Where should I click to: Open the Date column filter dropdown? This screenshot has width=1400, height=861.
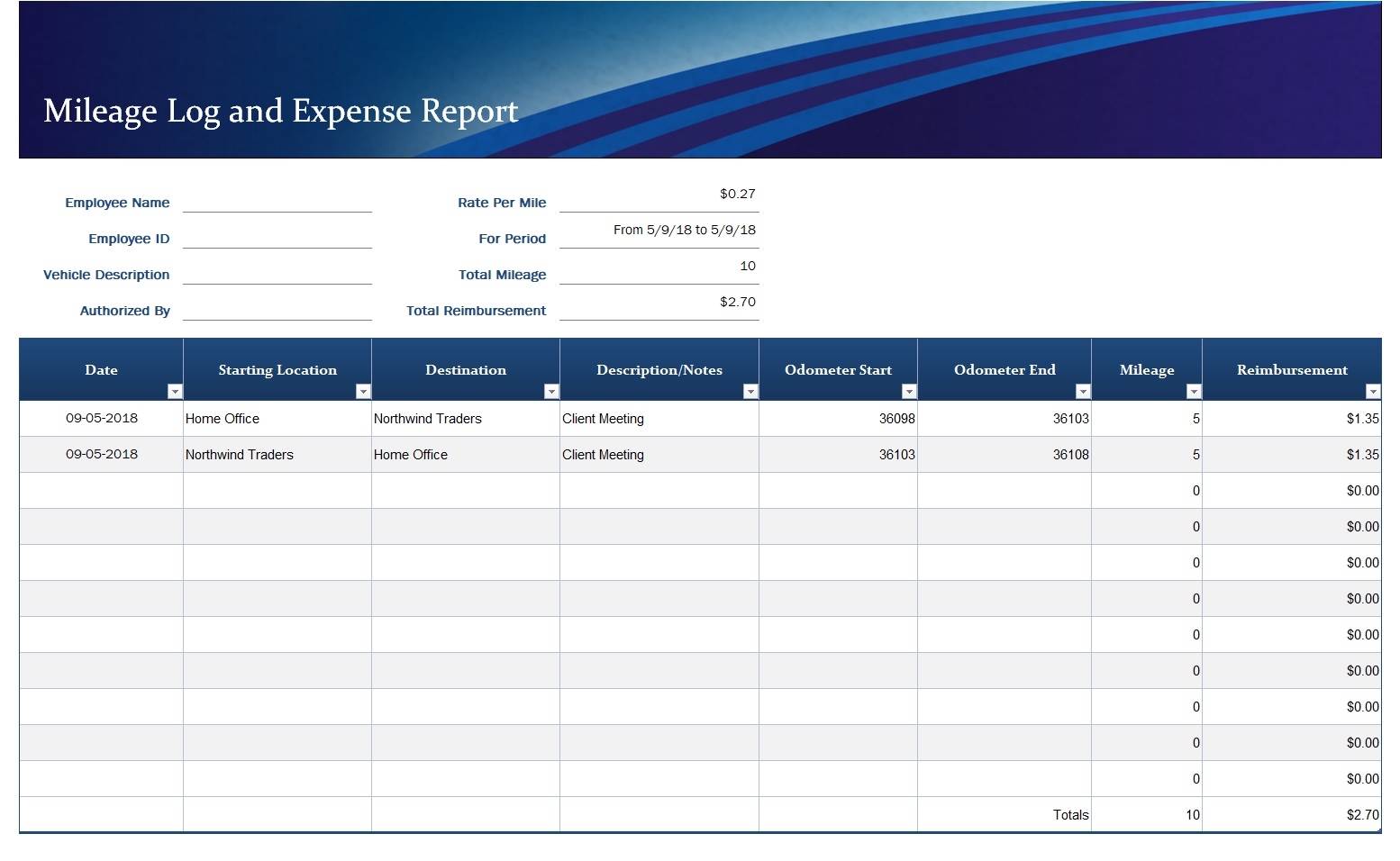click(174, 392)
